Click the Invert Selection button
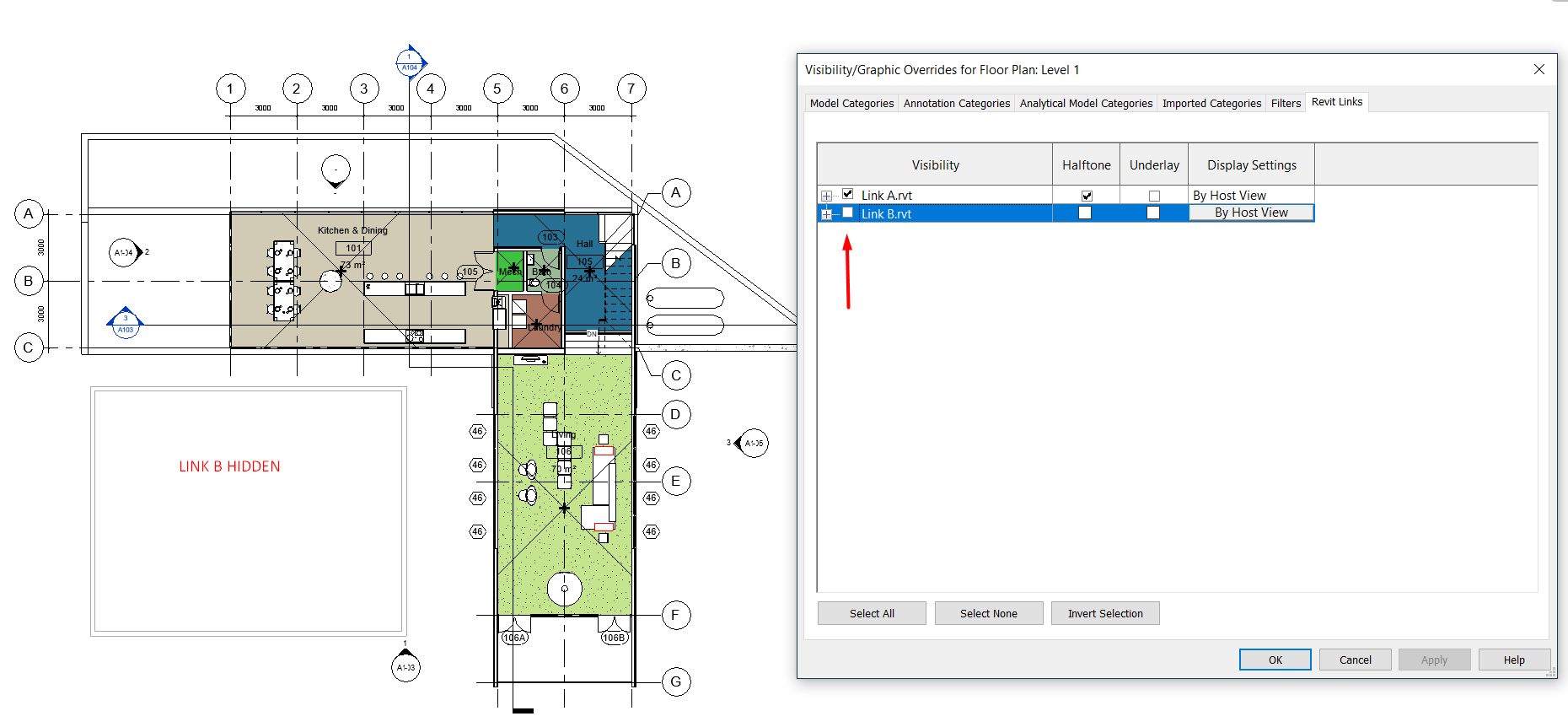 (1105, 613)
